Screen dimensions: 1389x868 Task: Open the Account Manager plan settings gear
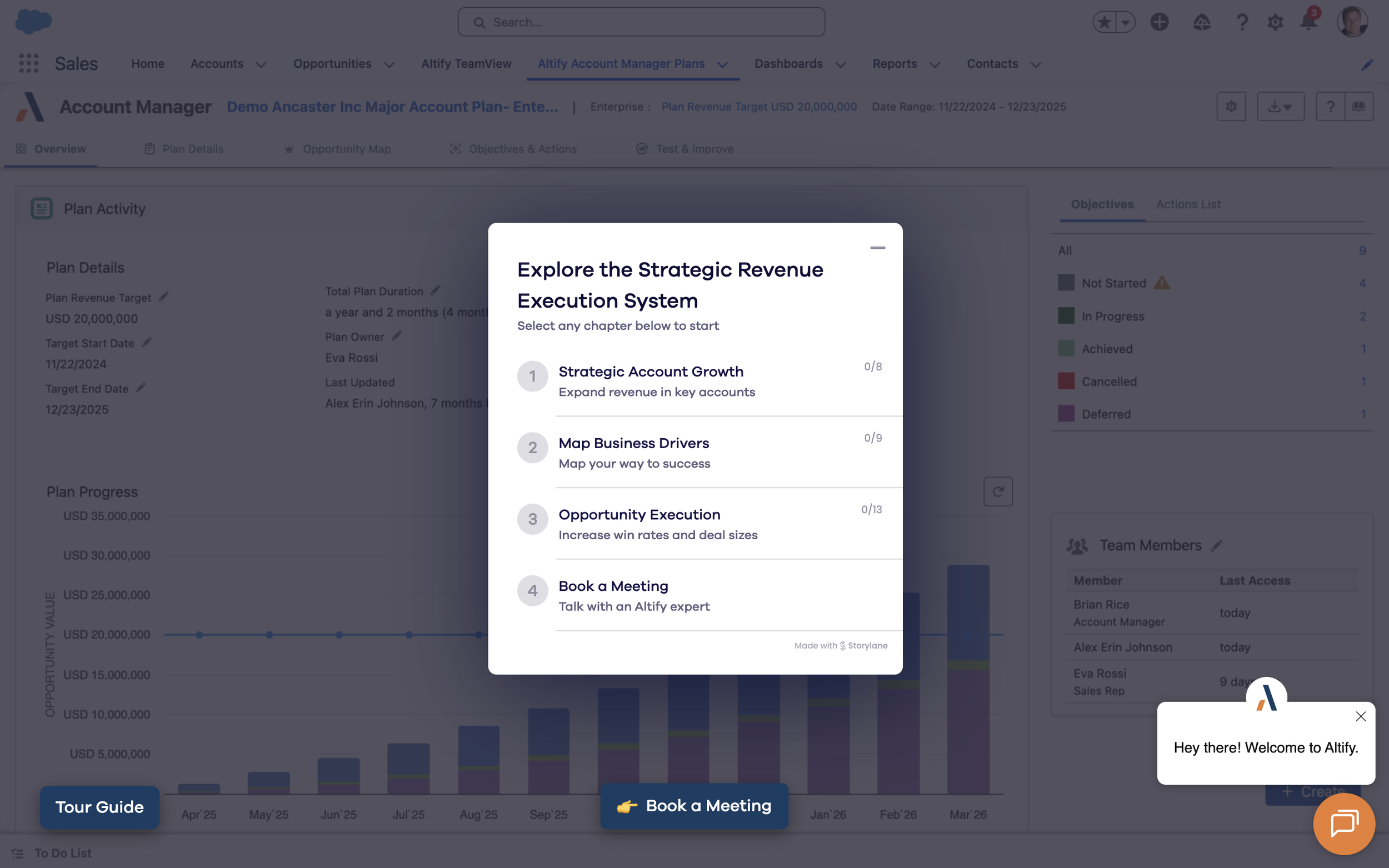[1231, 106]
